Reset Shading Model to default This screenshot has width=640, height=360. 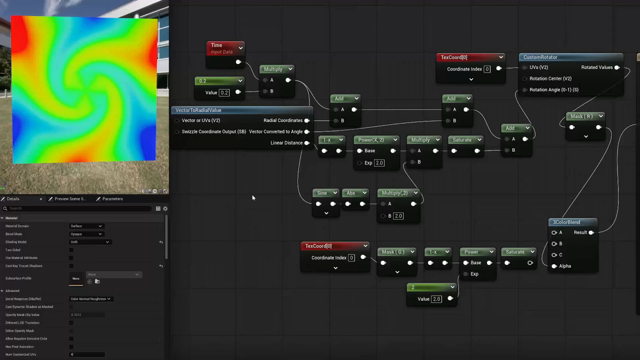click(x=161, y=242)
